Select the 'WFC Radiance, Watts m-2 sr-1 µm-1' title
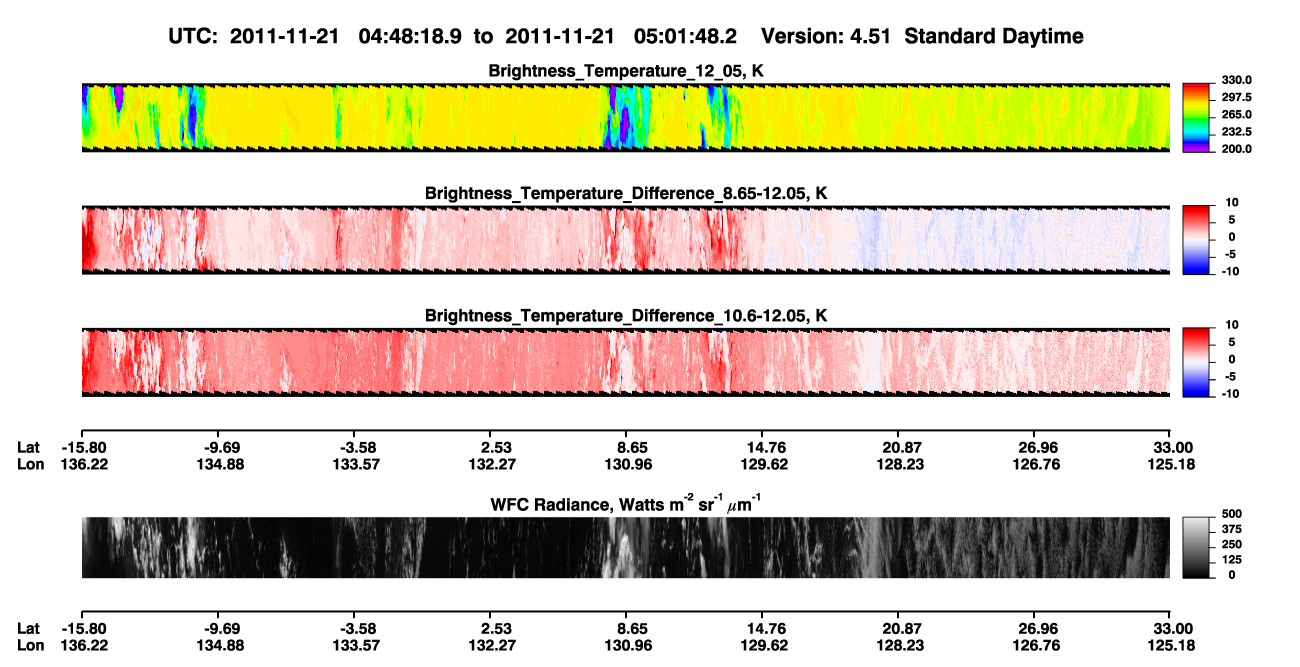 (626, 505)
